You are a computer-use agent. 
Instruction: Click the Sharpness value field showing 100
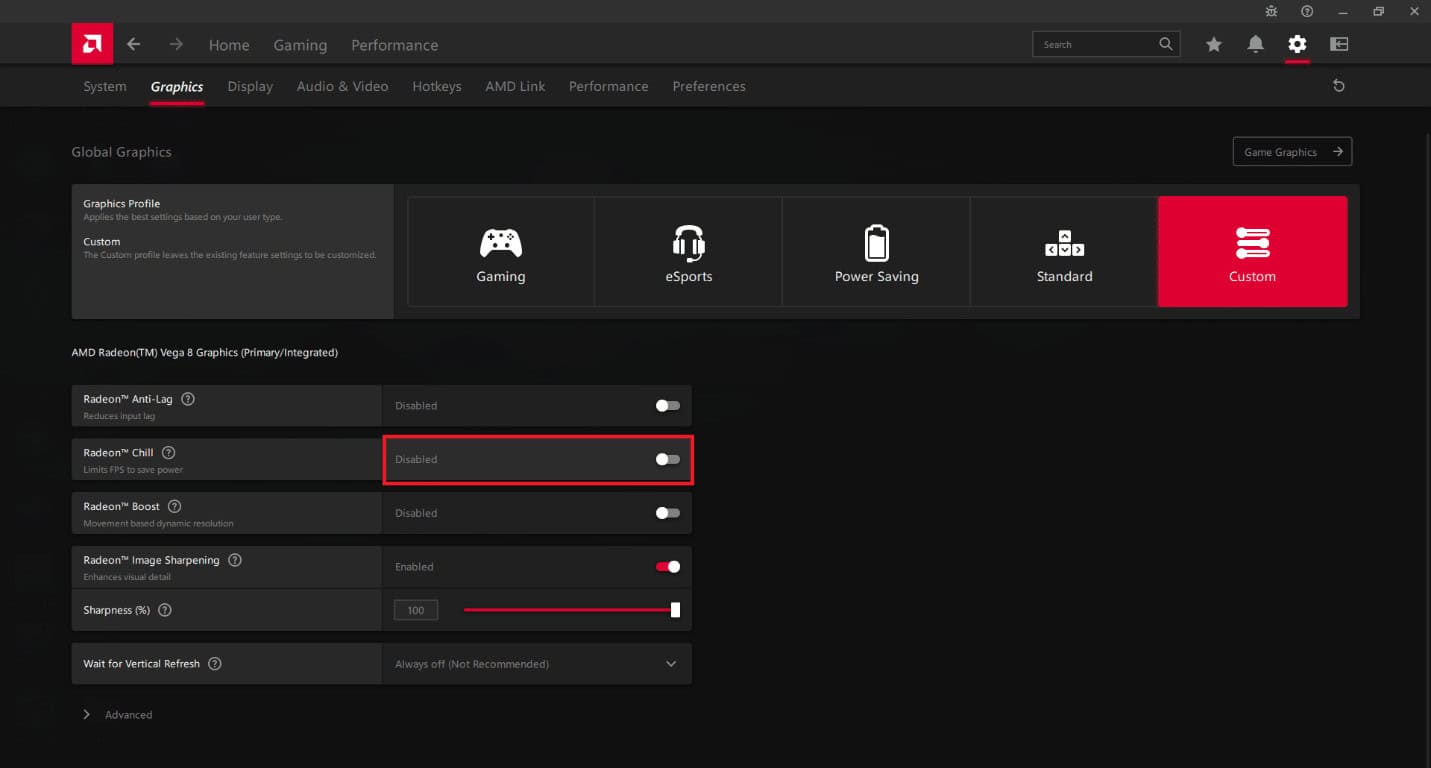pos(416,610)
